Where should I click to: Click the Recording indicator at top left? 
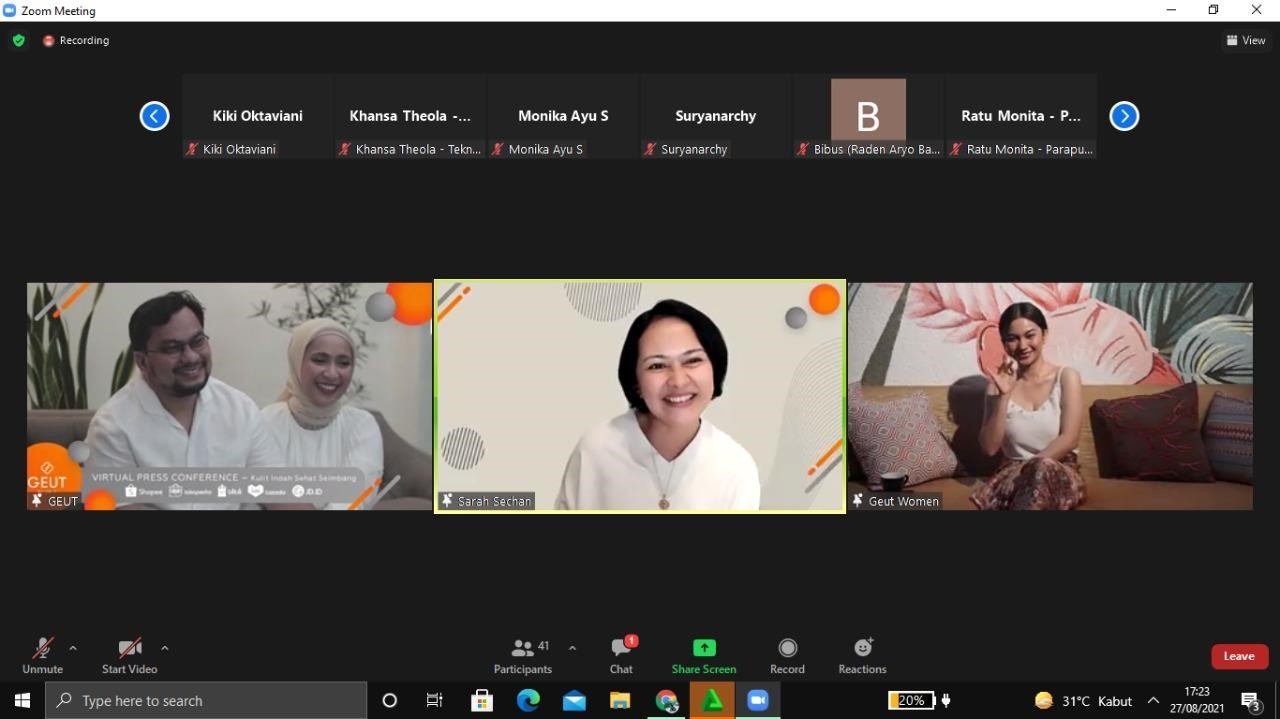coord(76,40)
